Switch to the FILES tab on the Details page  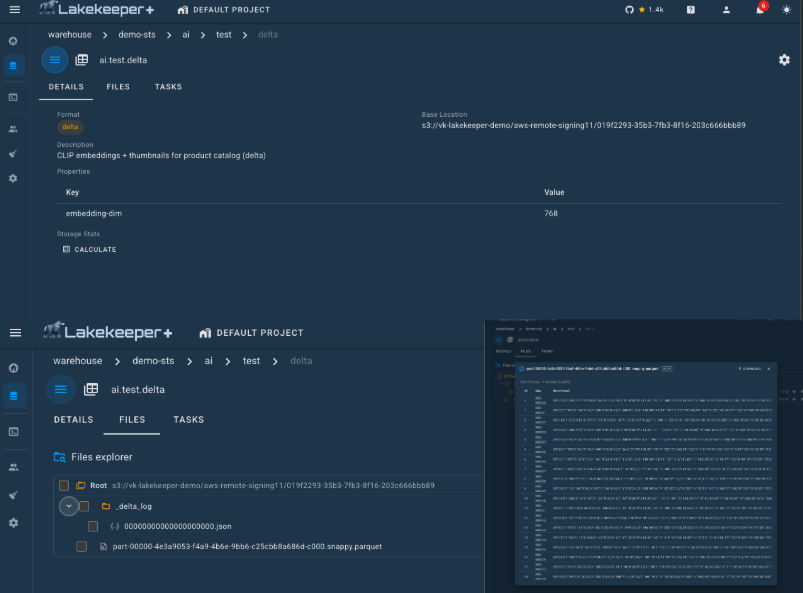pos(118,87)
